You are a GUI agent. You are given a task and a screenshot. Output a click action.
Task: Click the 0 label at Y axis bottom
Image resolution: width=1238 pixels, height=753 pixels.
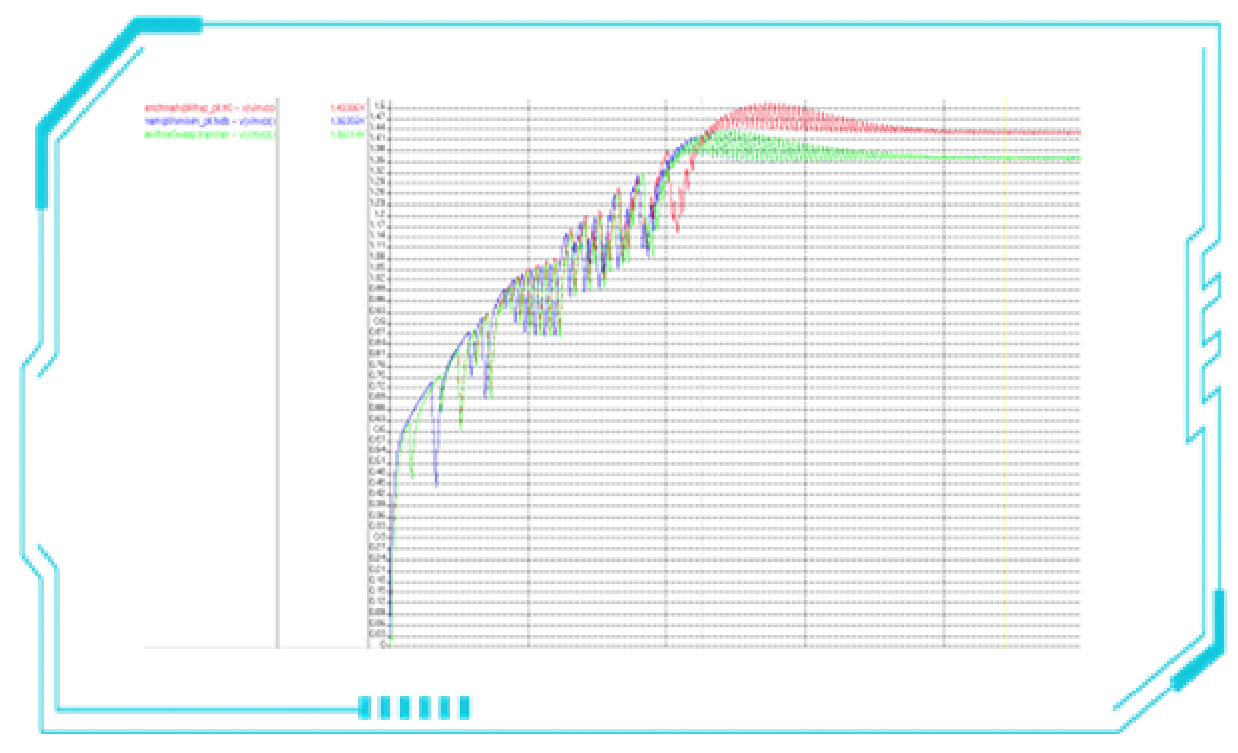click(381, 645)
